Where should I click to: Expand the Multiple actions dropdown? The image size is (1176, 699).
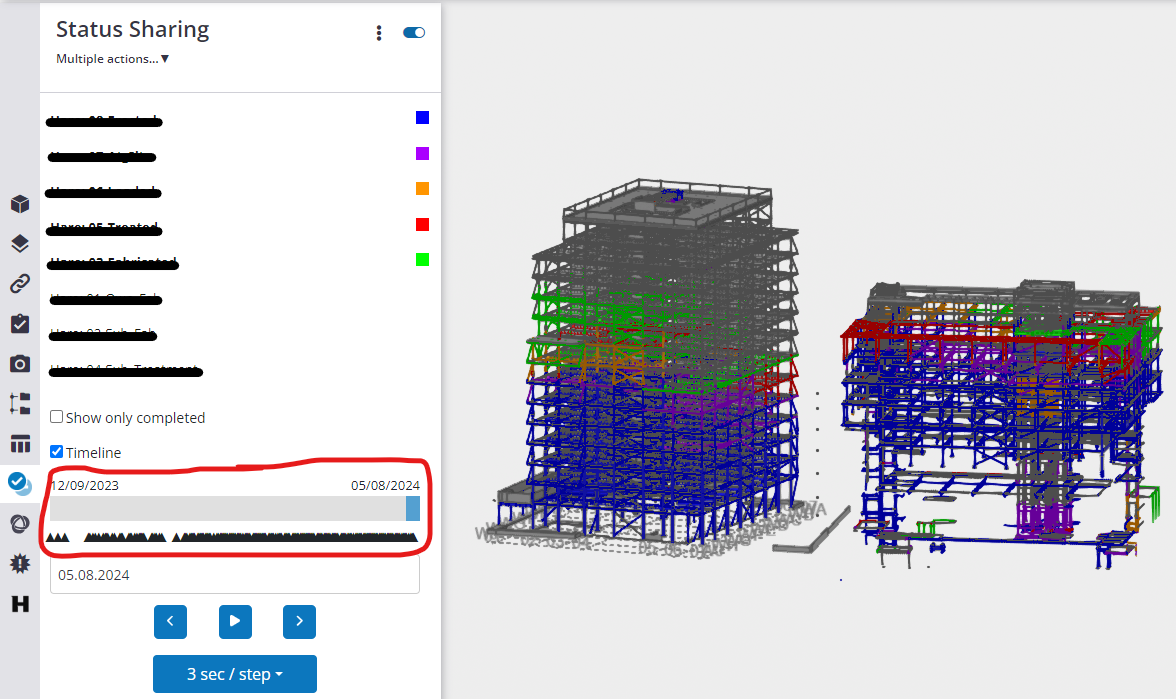coord(112,58)
